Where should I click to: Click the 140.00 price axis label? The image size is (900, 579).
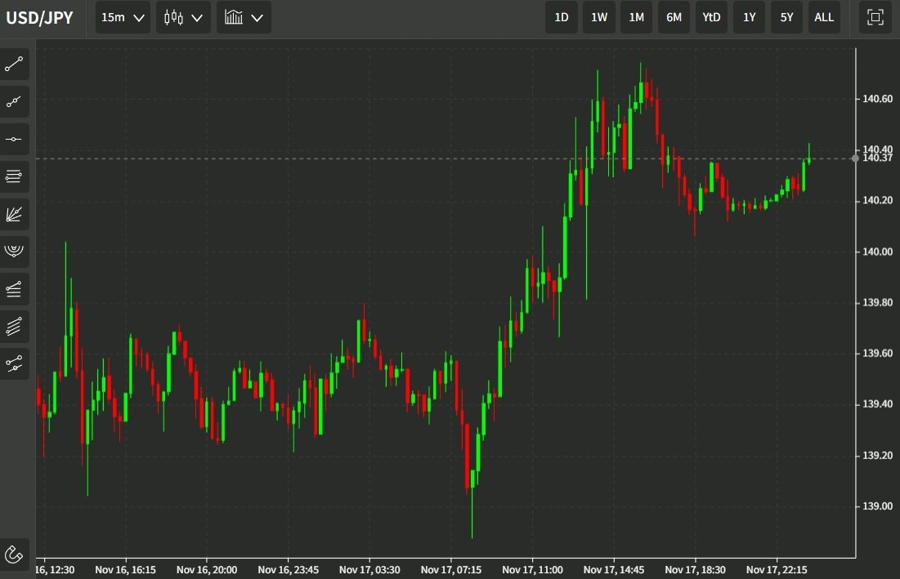(x=877, y=251)
